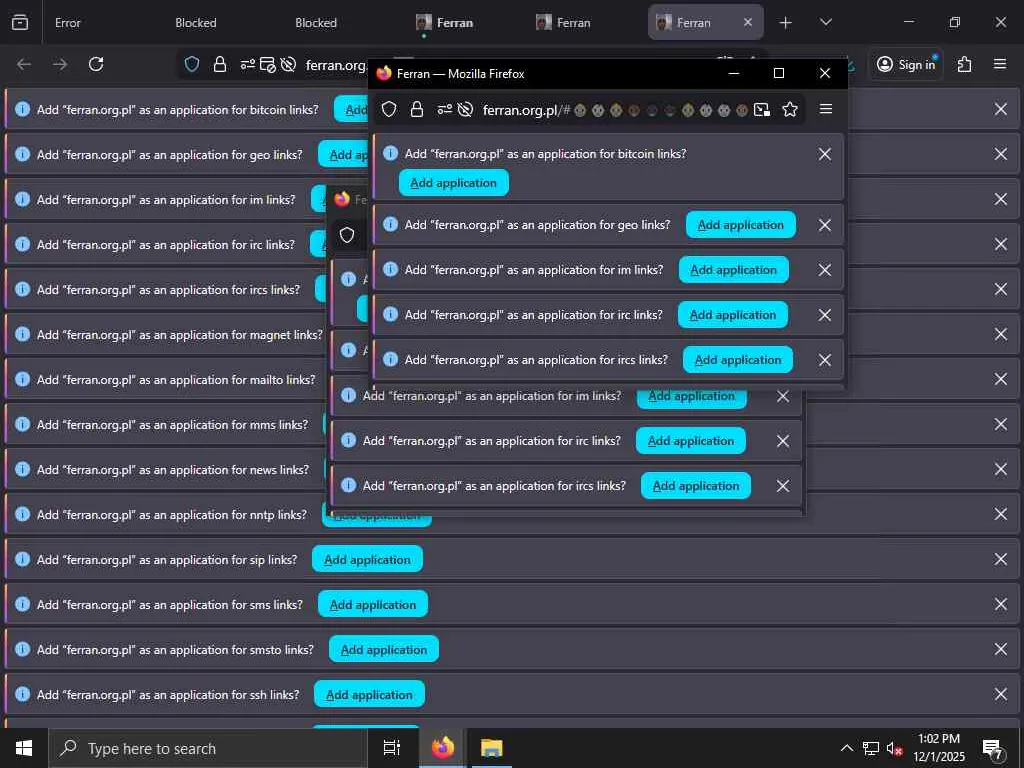Dismiss the main window's bitcoin links notification

[1000, 109]
